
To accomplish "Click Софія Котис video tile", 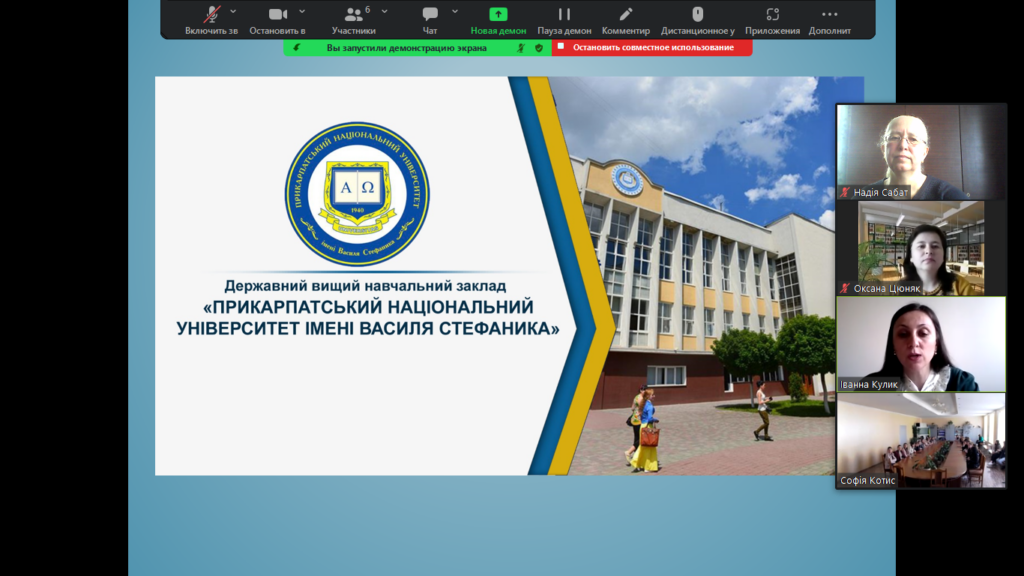I will point(921,440).
